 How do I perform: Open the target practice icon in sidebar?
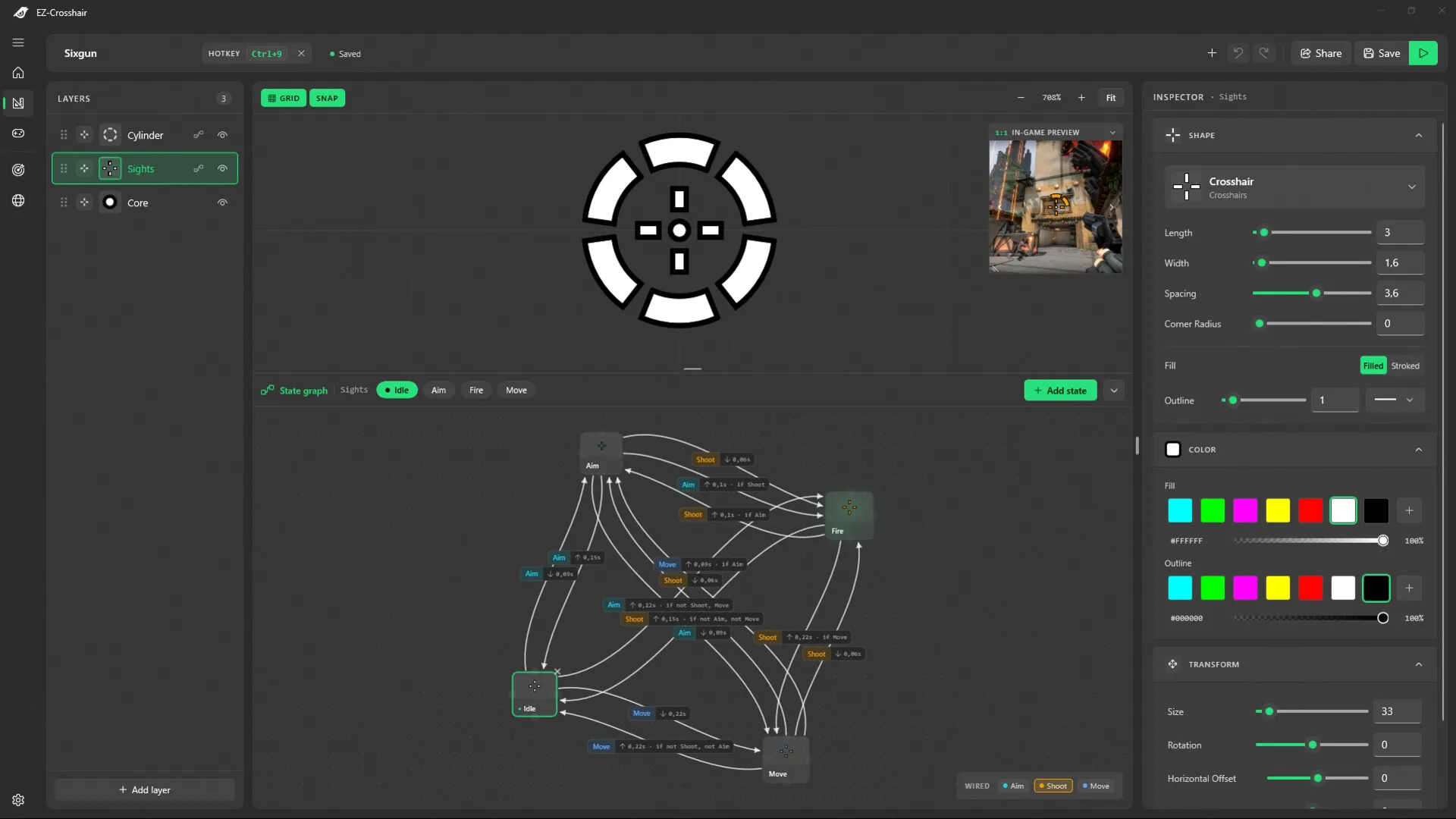18,170
